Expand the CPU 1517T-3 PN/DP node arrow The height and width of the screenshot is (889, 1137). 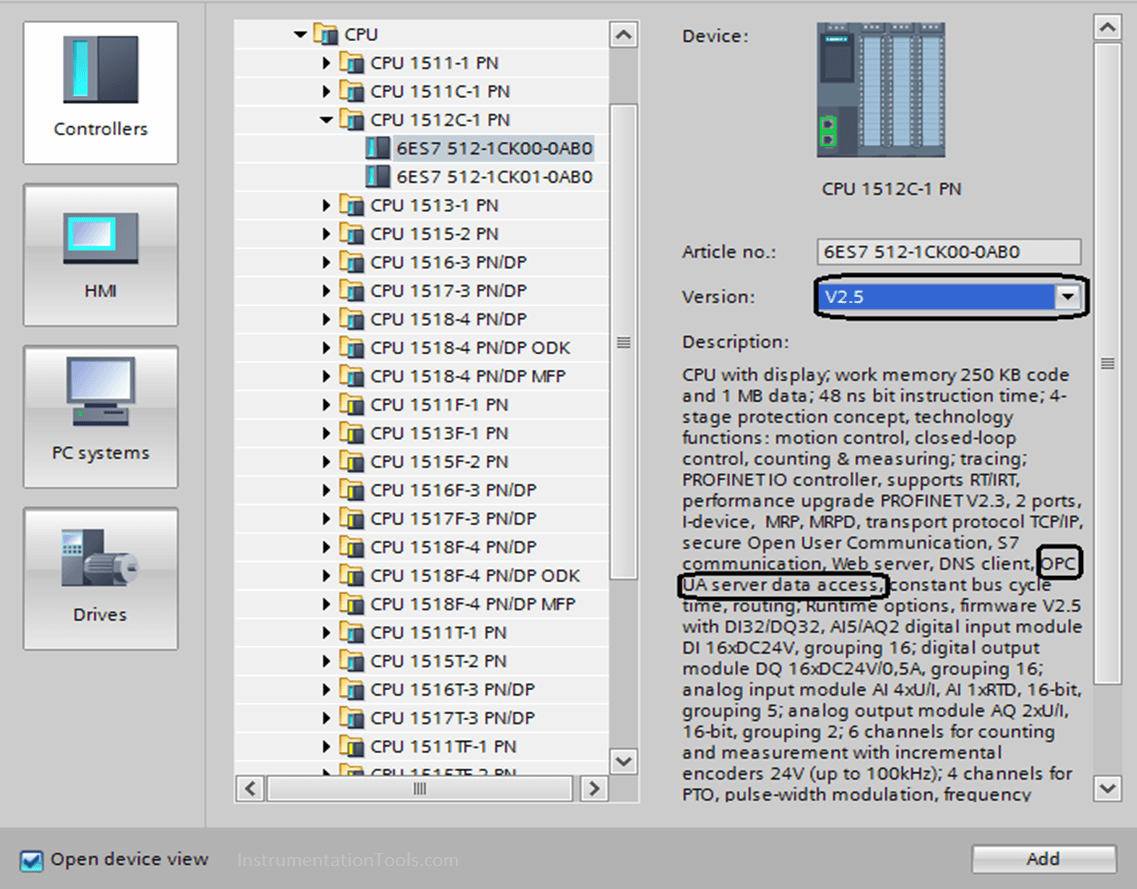pyautogui.click(x=326, y=718)
